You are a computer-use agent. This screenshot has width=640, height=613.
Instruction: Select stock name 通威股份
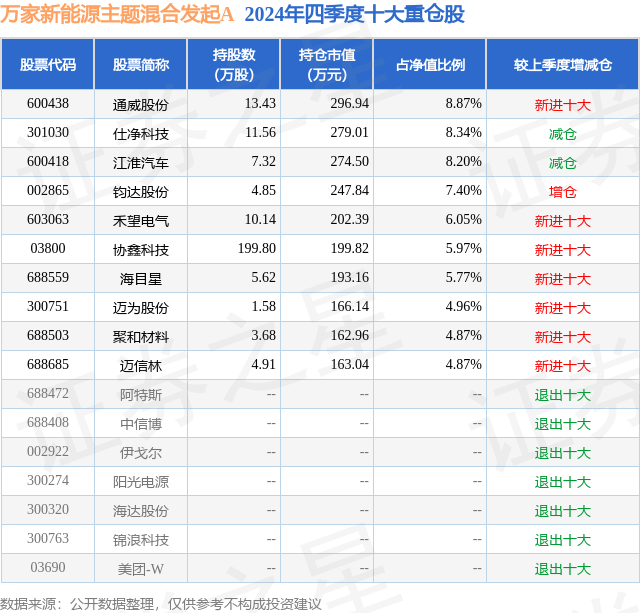coord(141,105)
